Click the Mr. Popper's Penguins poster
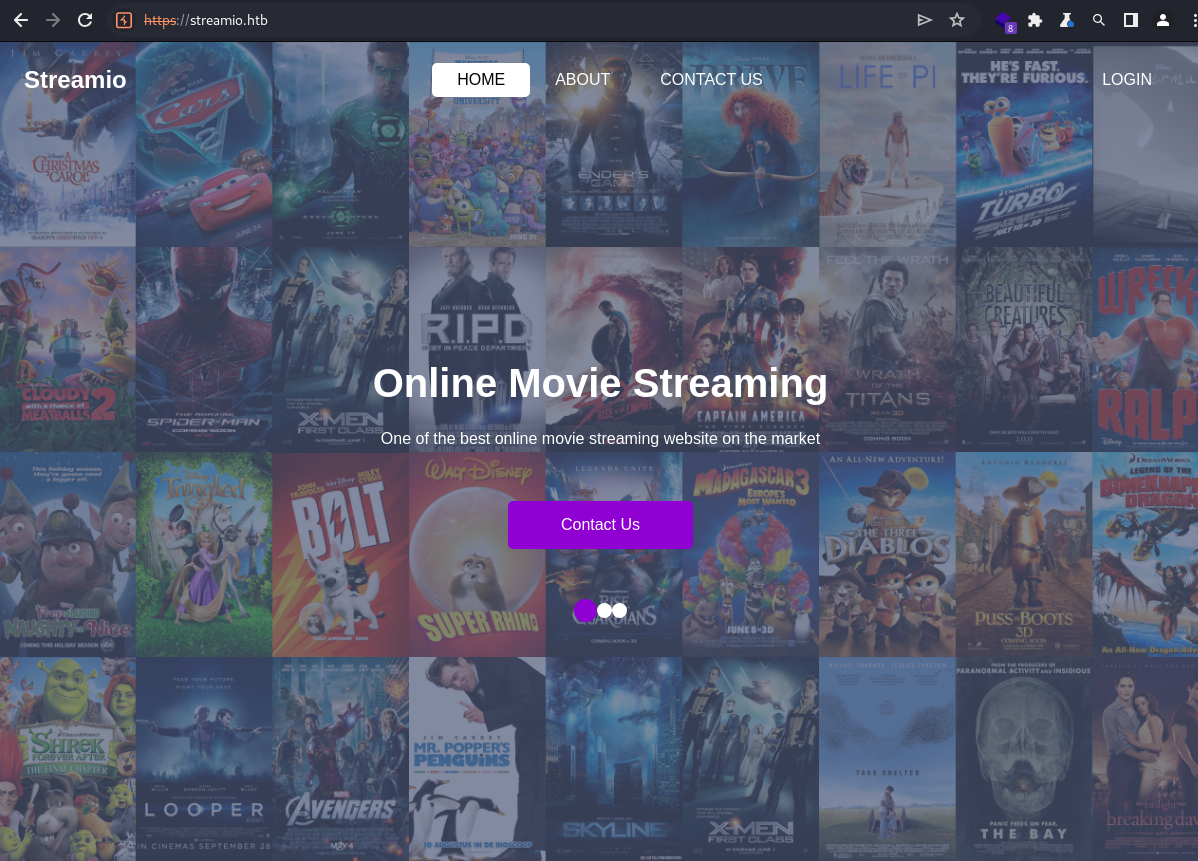 click(477, 759)
